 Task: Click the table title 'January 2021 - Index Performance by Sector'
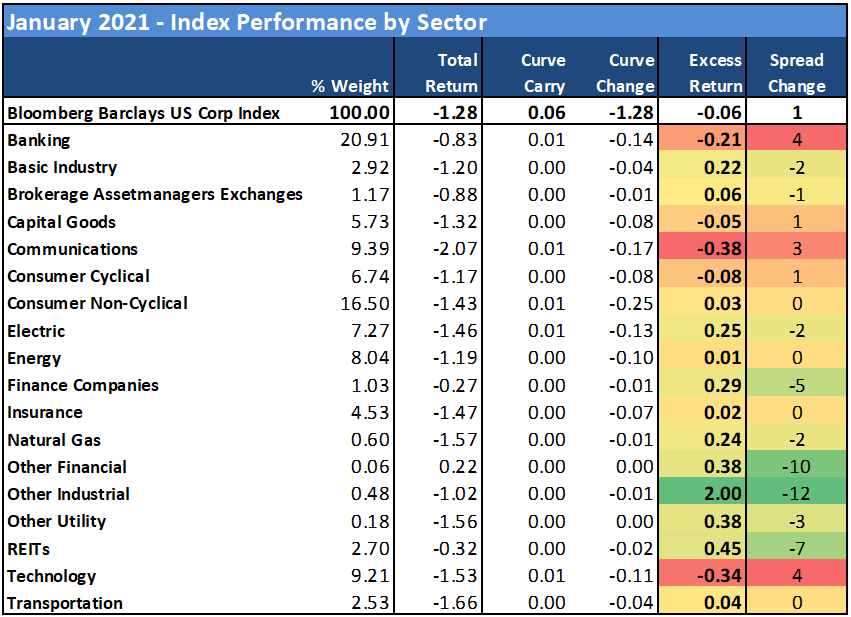coord(246,22)
